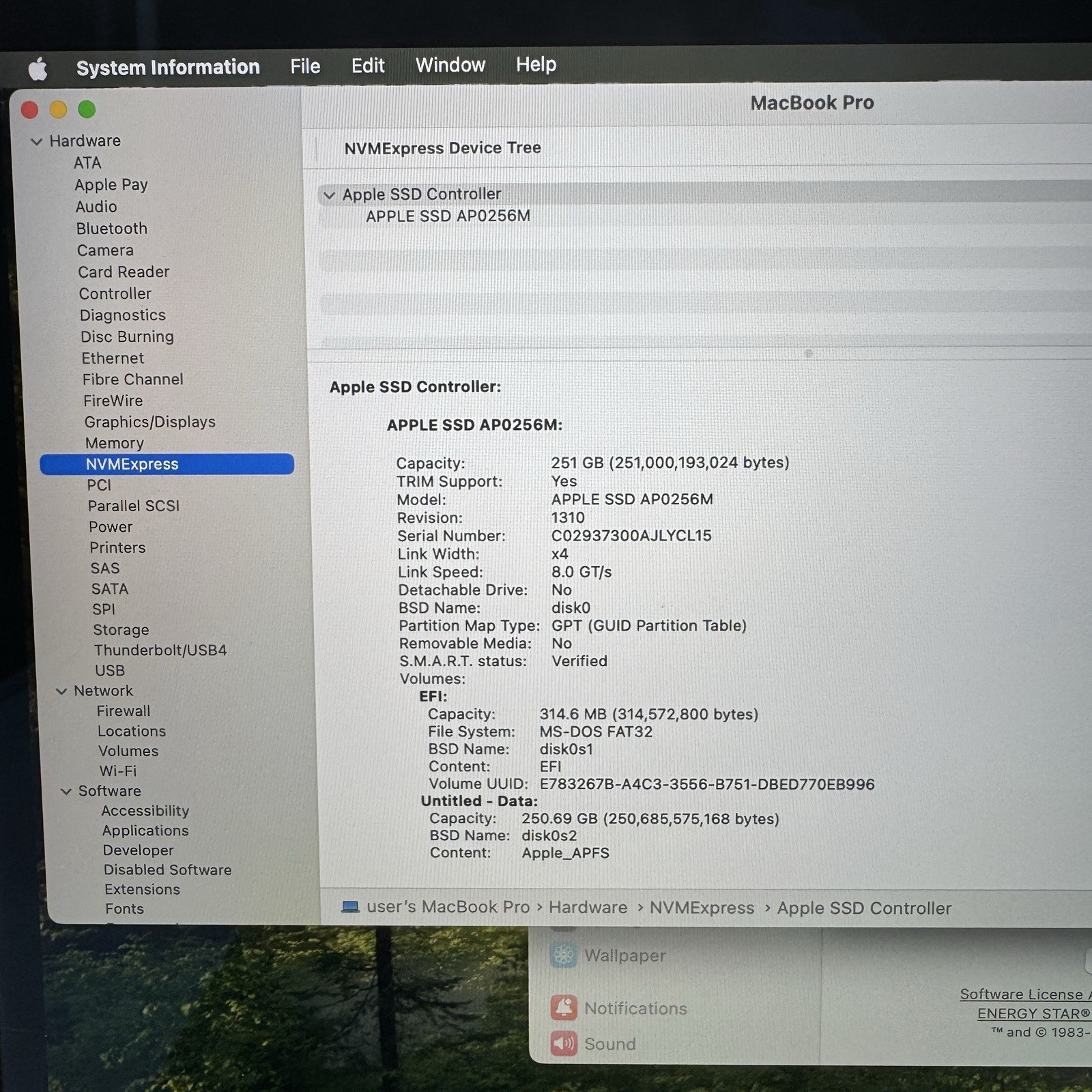The width and height of the screenshot is (1092, 1092).
Task: Open the Software License link in background window
Action: click(1025, 994)
